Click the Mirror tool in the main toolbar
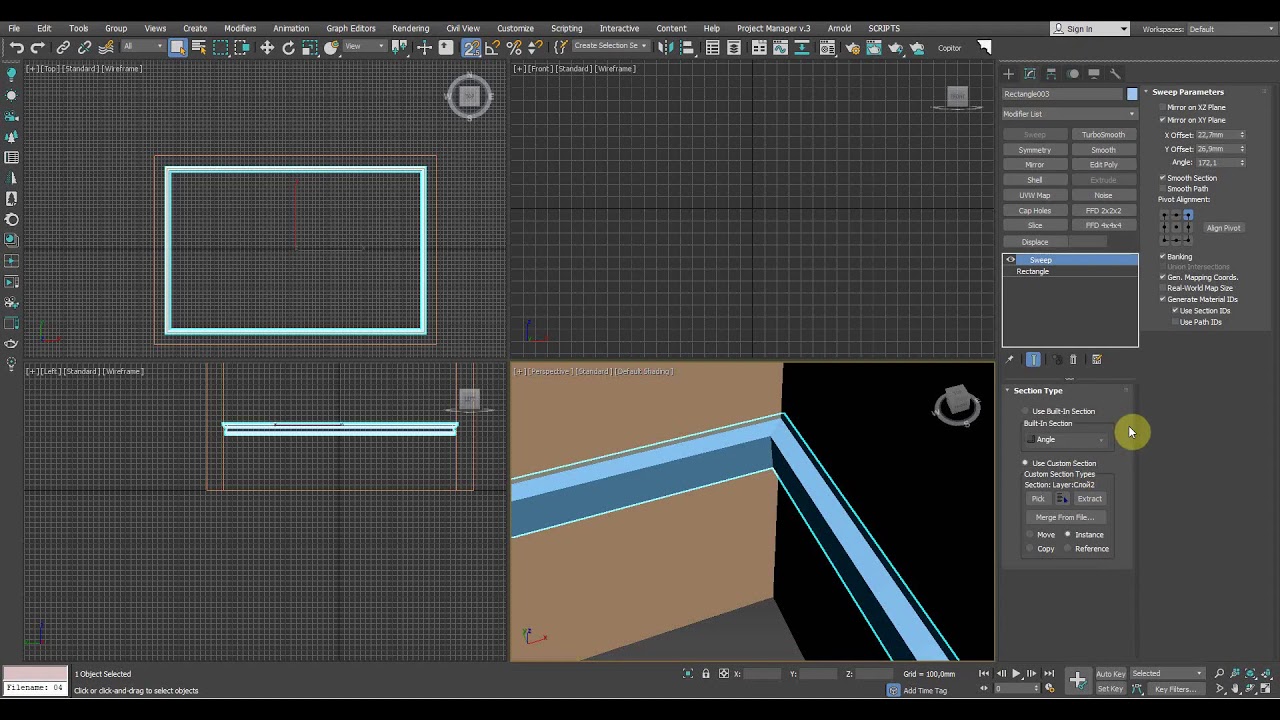Viewport: 1280px width, 720px height. tap(664, 48)
